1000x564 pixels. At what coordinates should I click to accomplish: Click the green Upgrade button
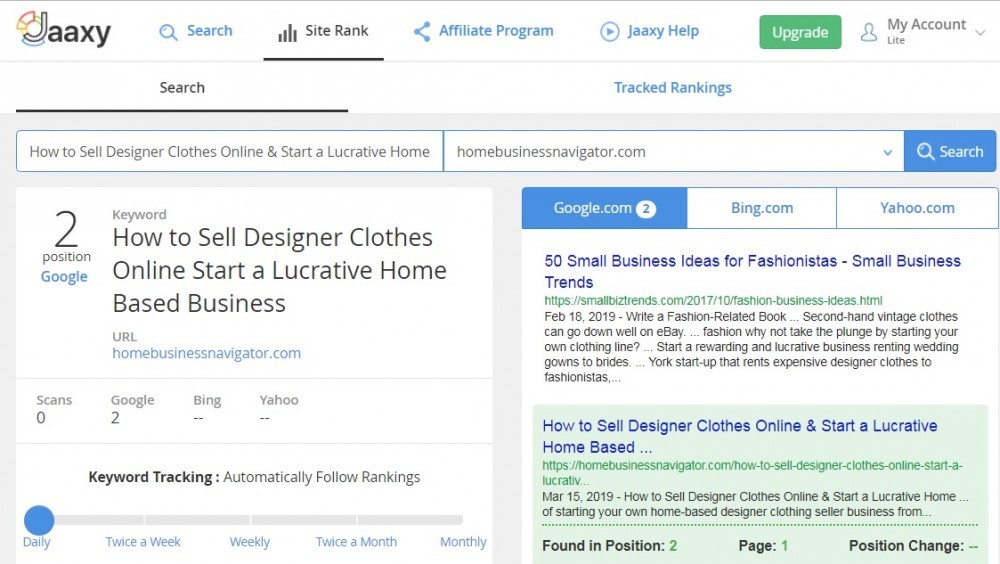(x=800, y=32)
